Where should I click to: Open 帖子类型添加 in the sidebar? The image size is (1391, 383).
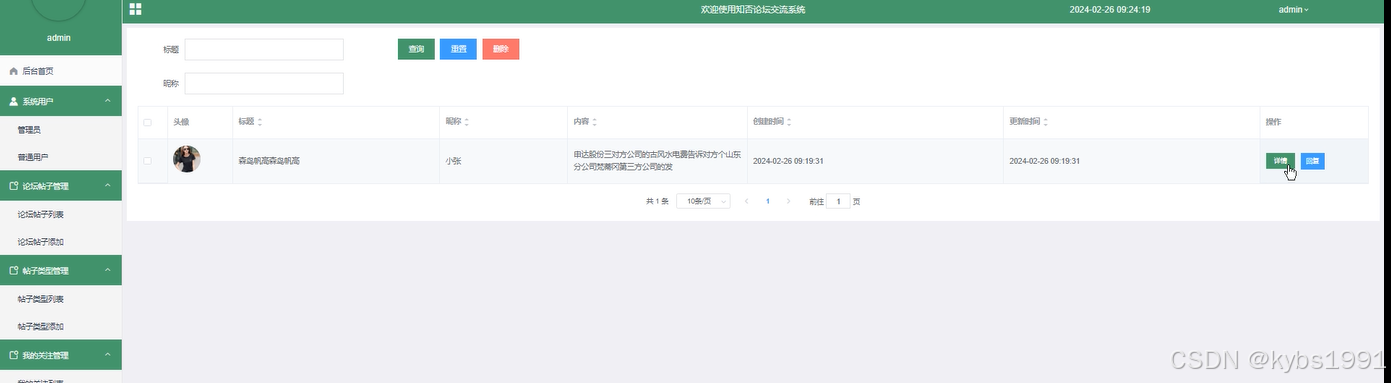(61, 326)
